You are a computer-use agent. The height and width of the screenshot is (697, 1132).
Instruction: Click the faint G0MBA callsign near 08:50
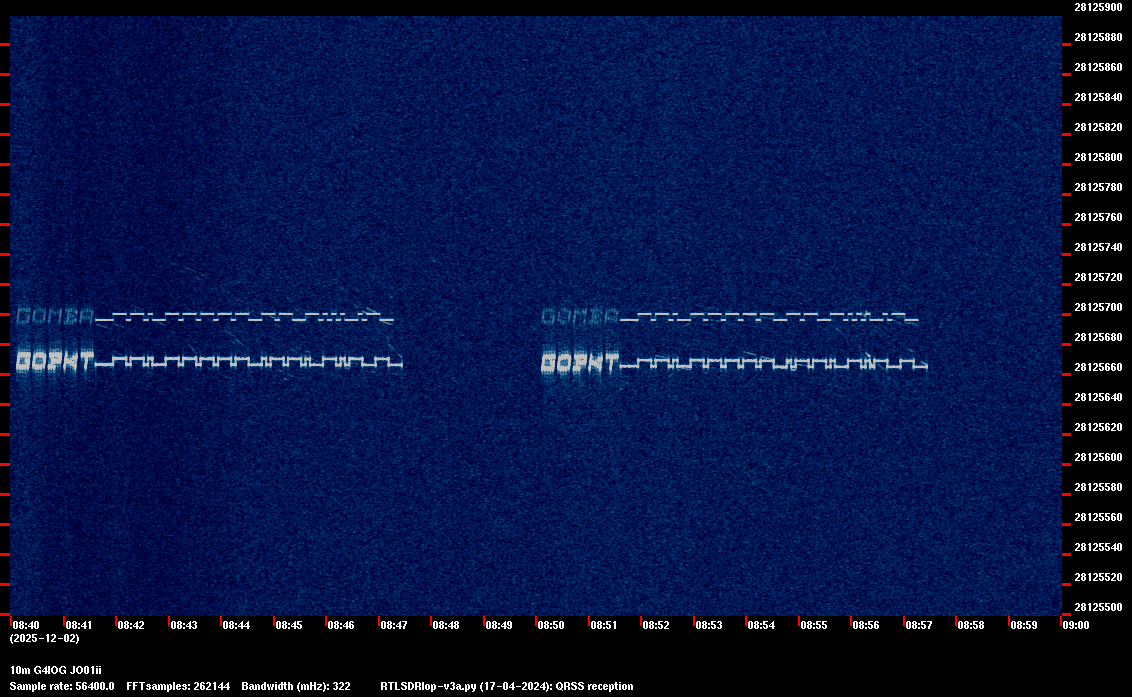(x=580, y=316)
